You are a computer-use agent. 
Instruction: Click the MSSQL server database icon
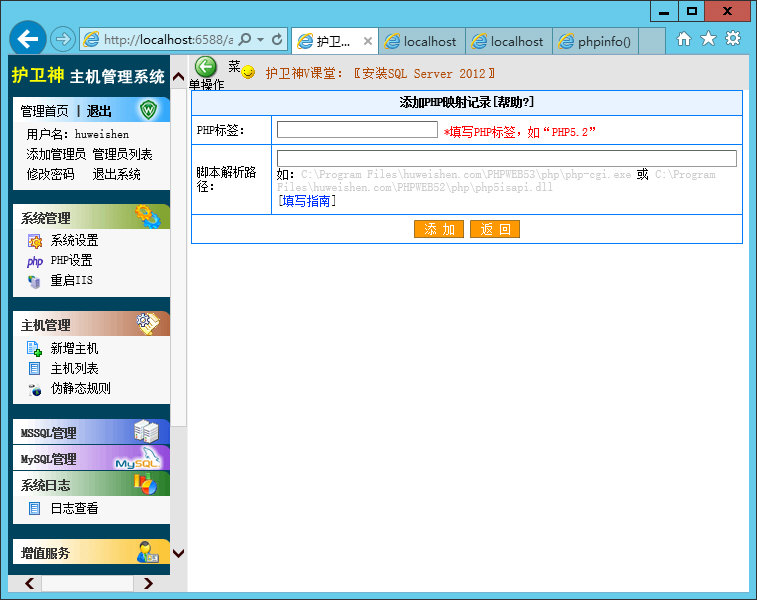146,431
